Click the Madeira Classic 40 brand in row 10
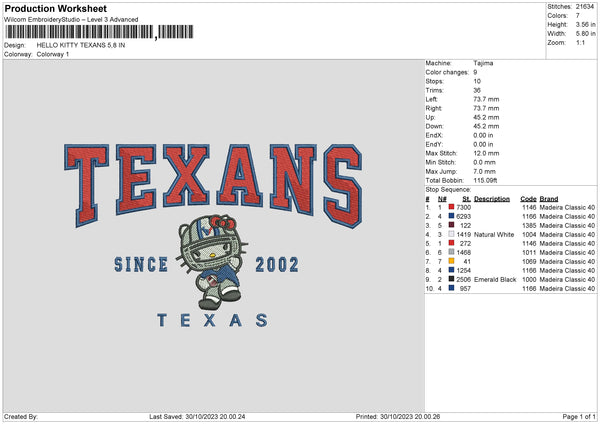Viewport: 600px width, 424px height. tap(567, 289)
